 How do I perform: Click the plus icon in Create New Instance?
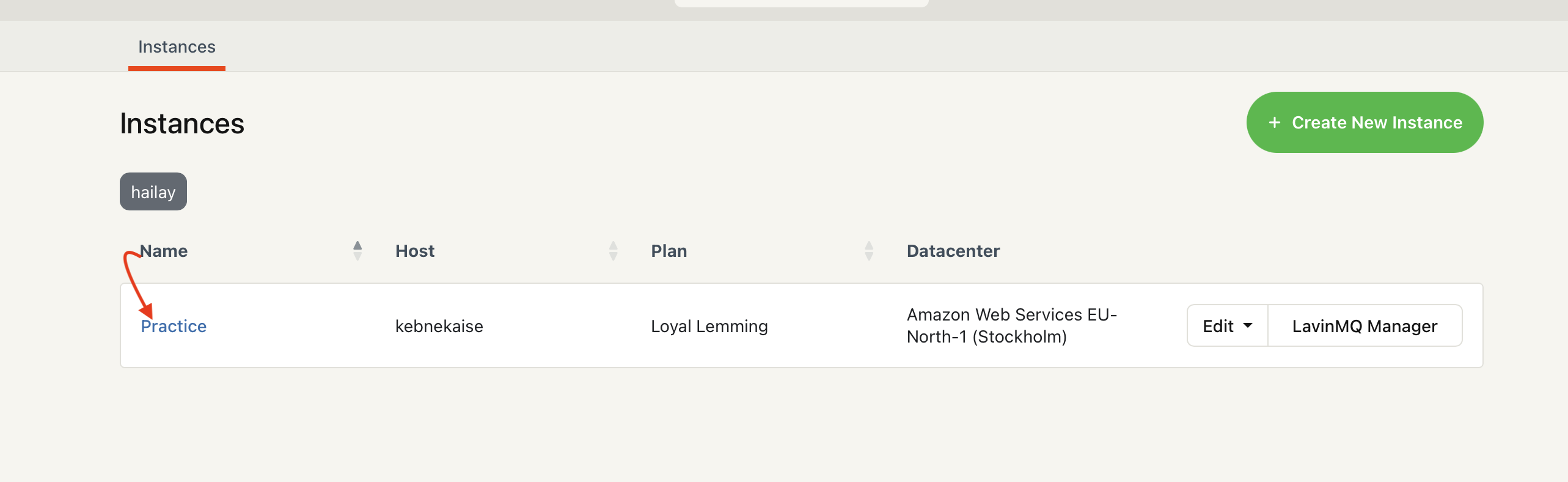1274,122
